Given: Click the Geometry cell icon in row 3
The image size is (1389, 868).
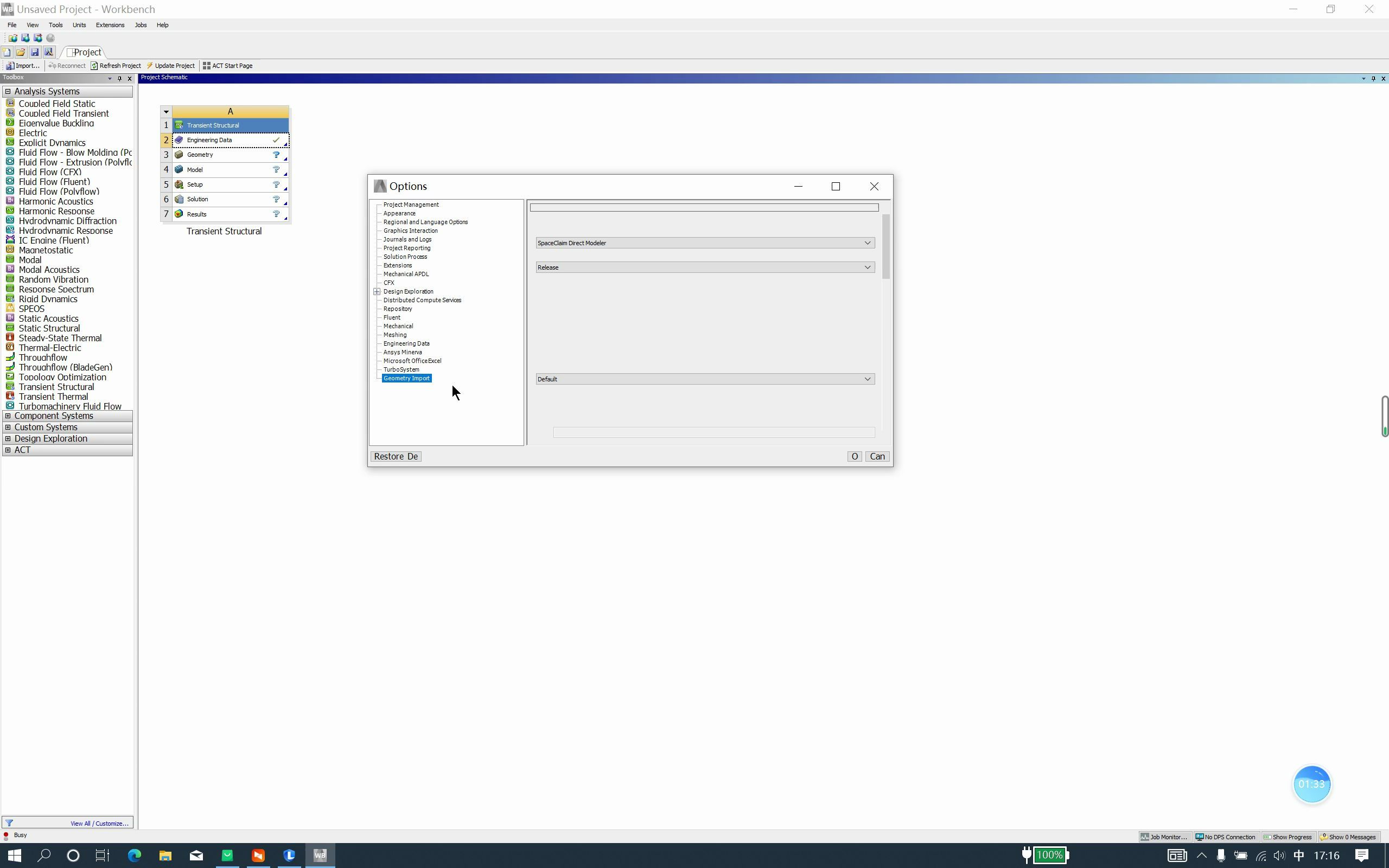Looking at the screenshot, I should click(x=179, y=155).
